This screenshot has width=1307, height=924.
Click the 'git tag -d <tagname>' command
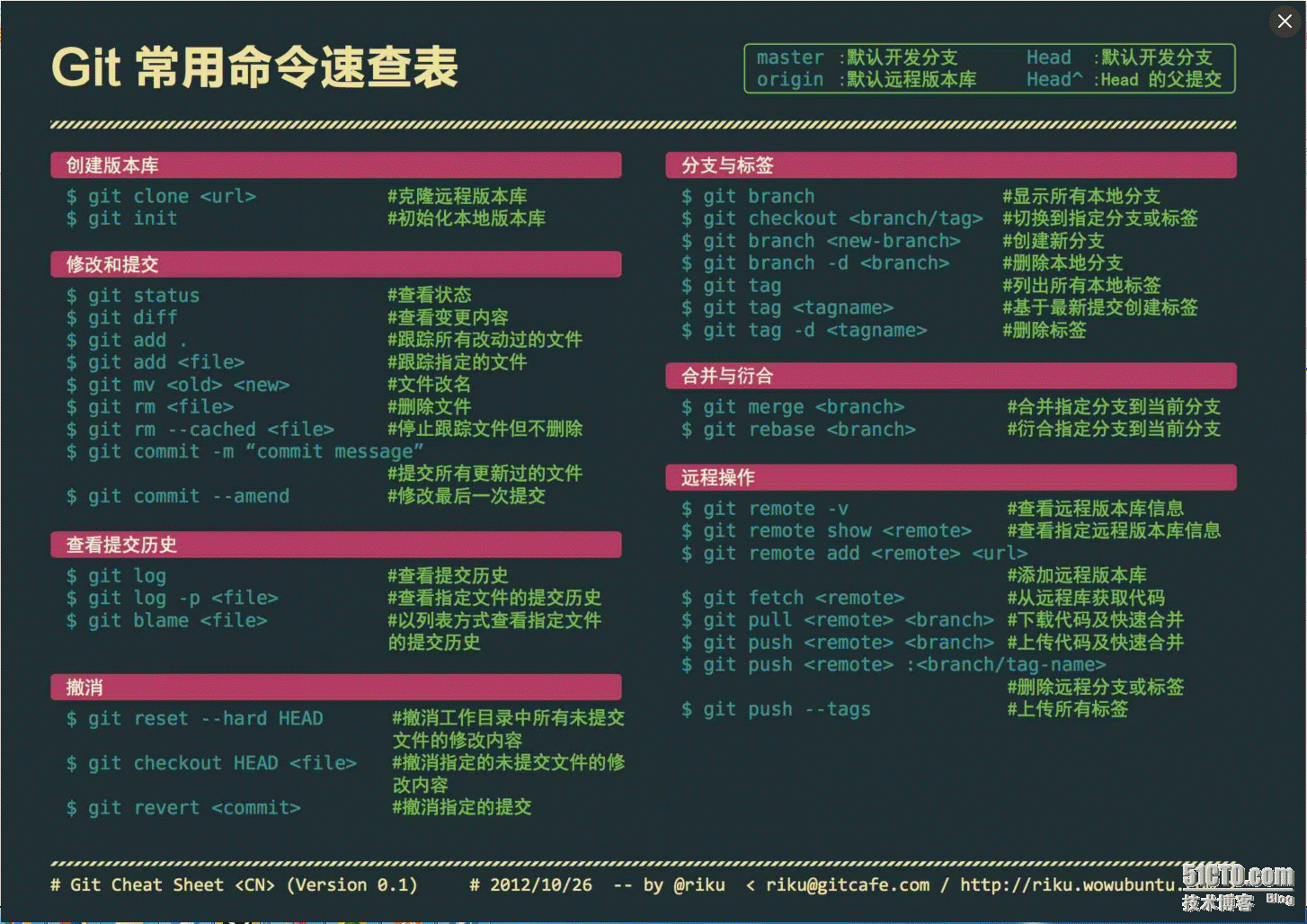tap(805, 331)
